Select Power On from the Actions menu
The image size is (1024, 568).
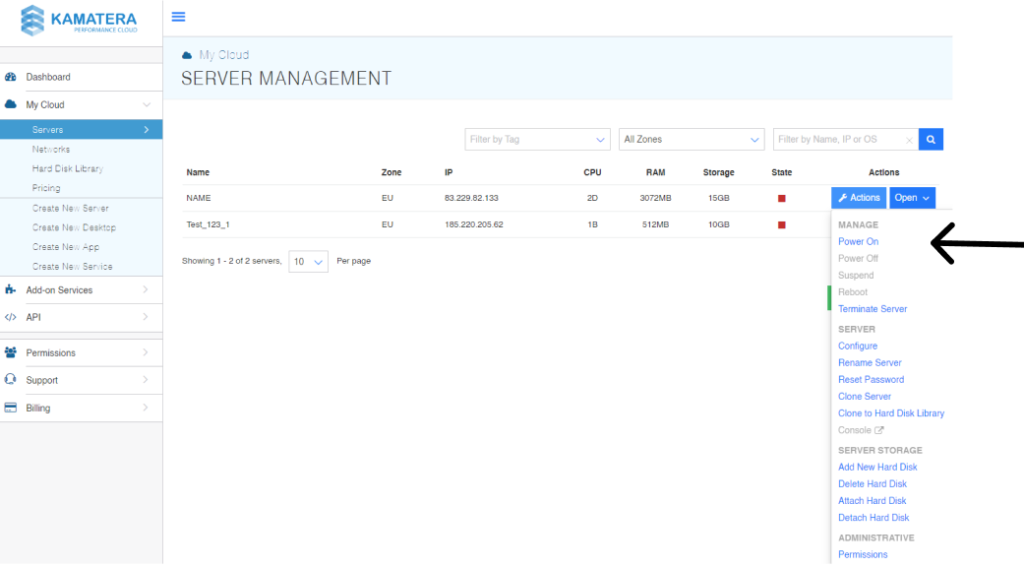pos(858,242)
